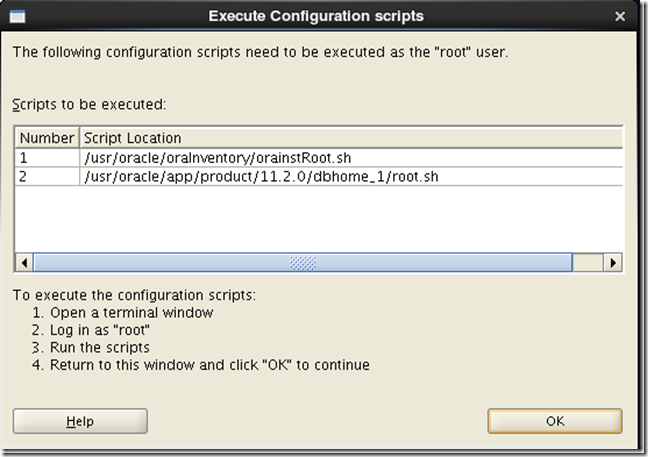This screenshot has height=457, width=648.
Task: Close the Execute Configuration scripts dialog
Action: coord(619,17)
